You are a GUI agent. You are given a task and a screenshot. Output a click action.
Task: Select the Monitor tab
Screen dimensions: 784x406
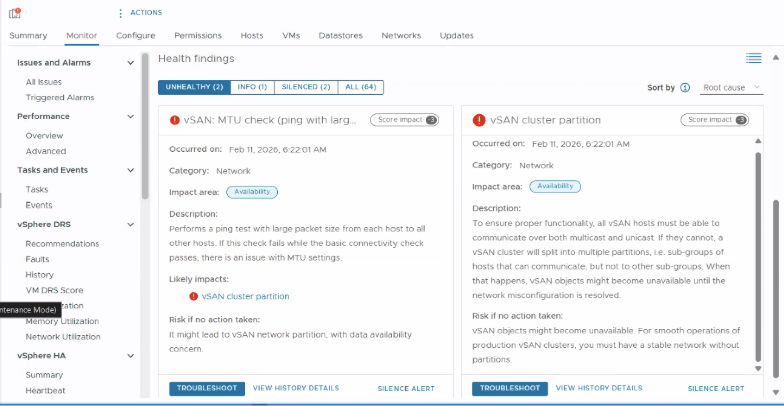pos(82,36)
